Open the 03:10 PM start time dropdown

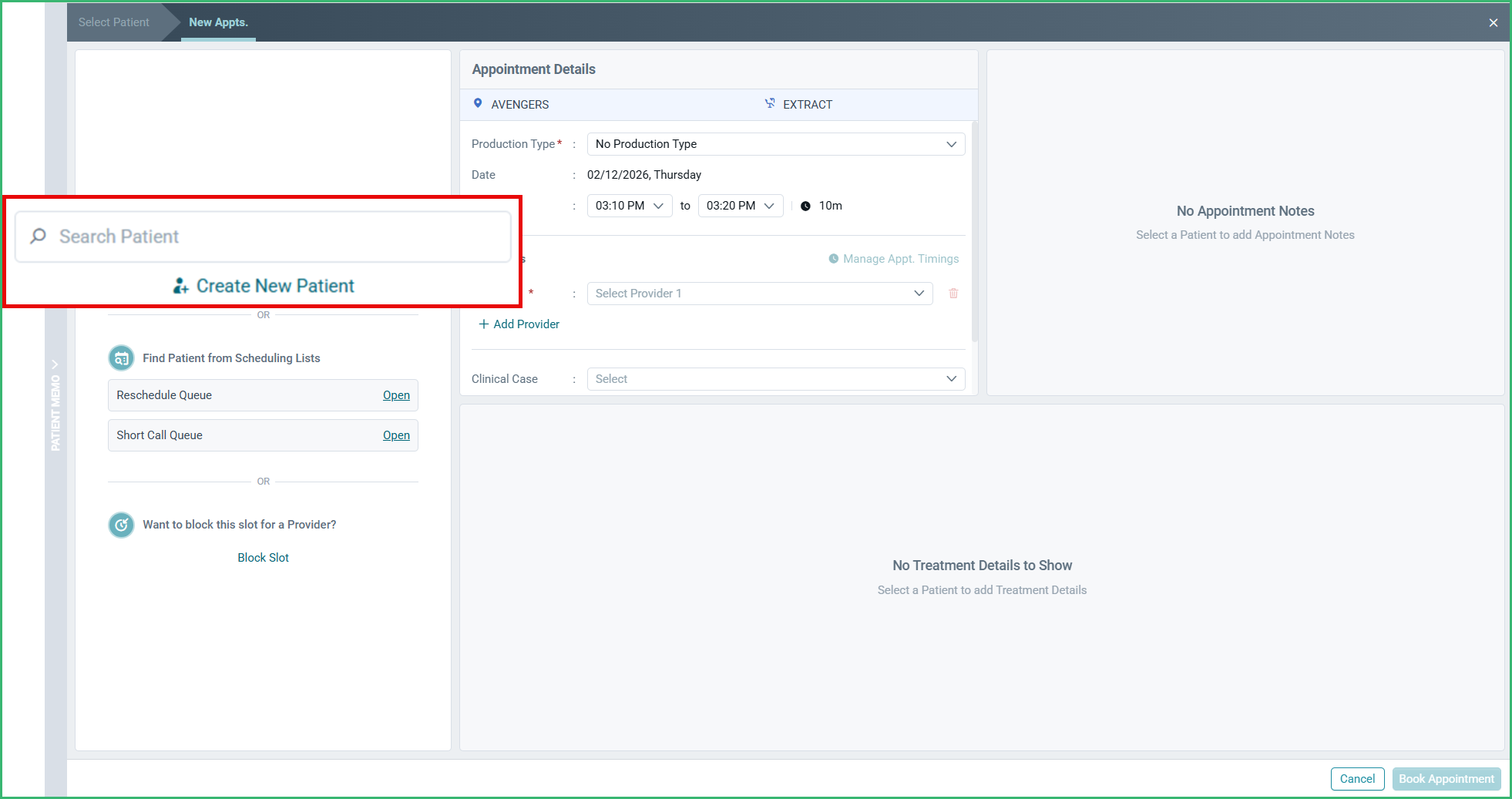point(630,206)
